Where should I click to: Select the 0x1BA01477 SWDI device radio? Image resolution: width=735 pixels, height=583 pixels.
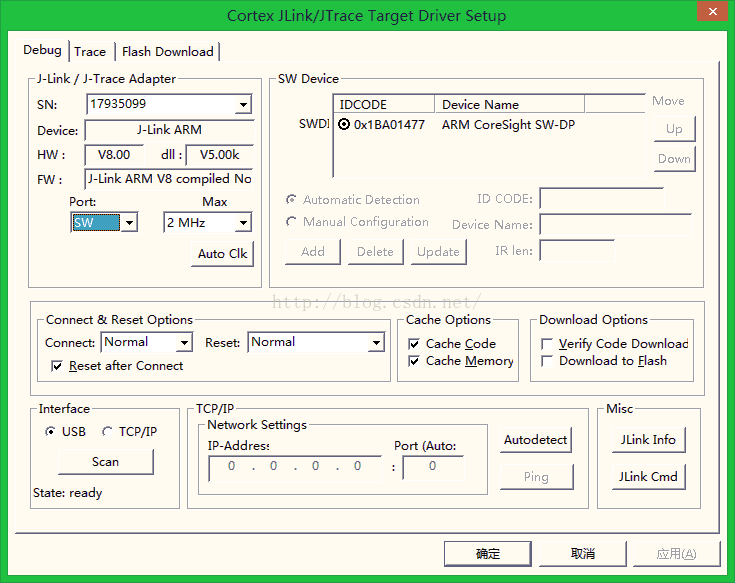[344, 124]
